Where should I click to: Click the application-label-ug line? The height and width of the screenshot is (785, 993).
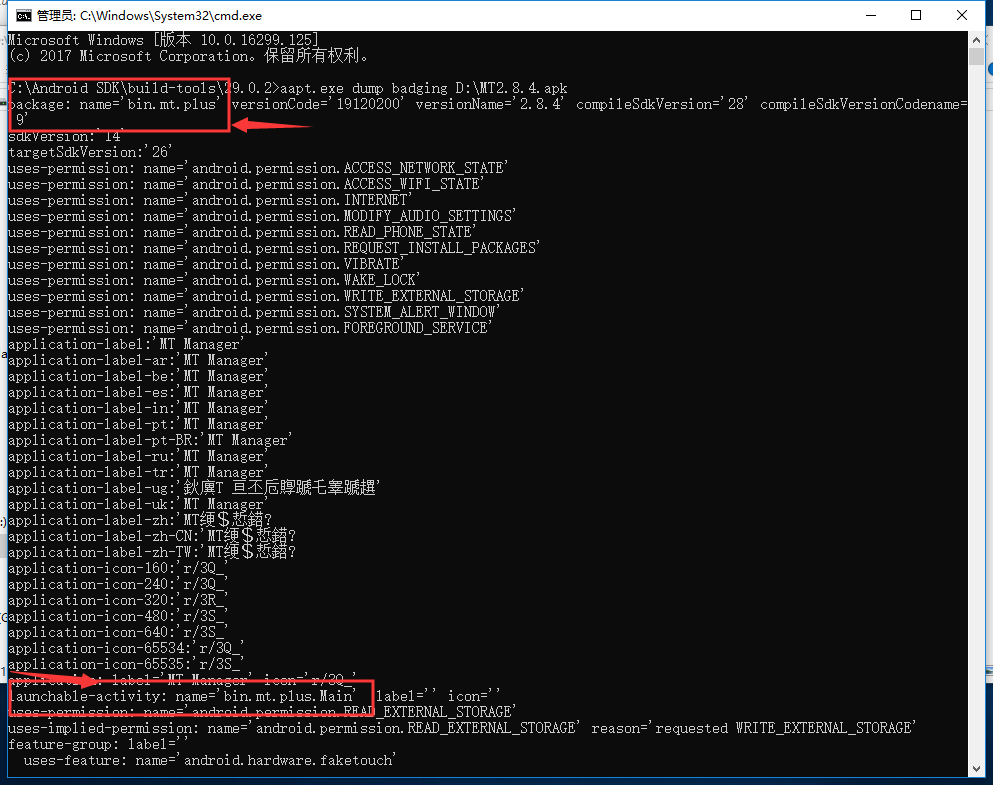click(x=194, y=488)
